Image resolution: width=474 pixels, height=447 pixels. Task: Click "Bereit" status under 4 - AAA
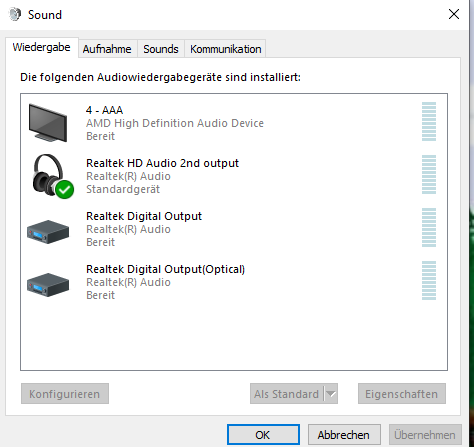(100, 136)
